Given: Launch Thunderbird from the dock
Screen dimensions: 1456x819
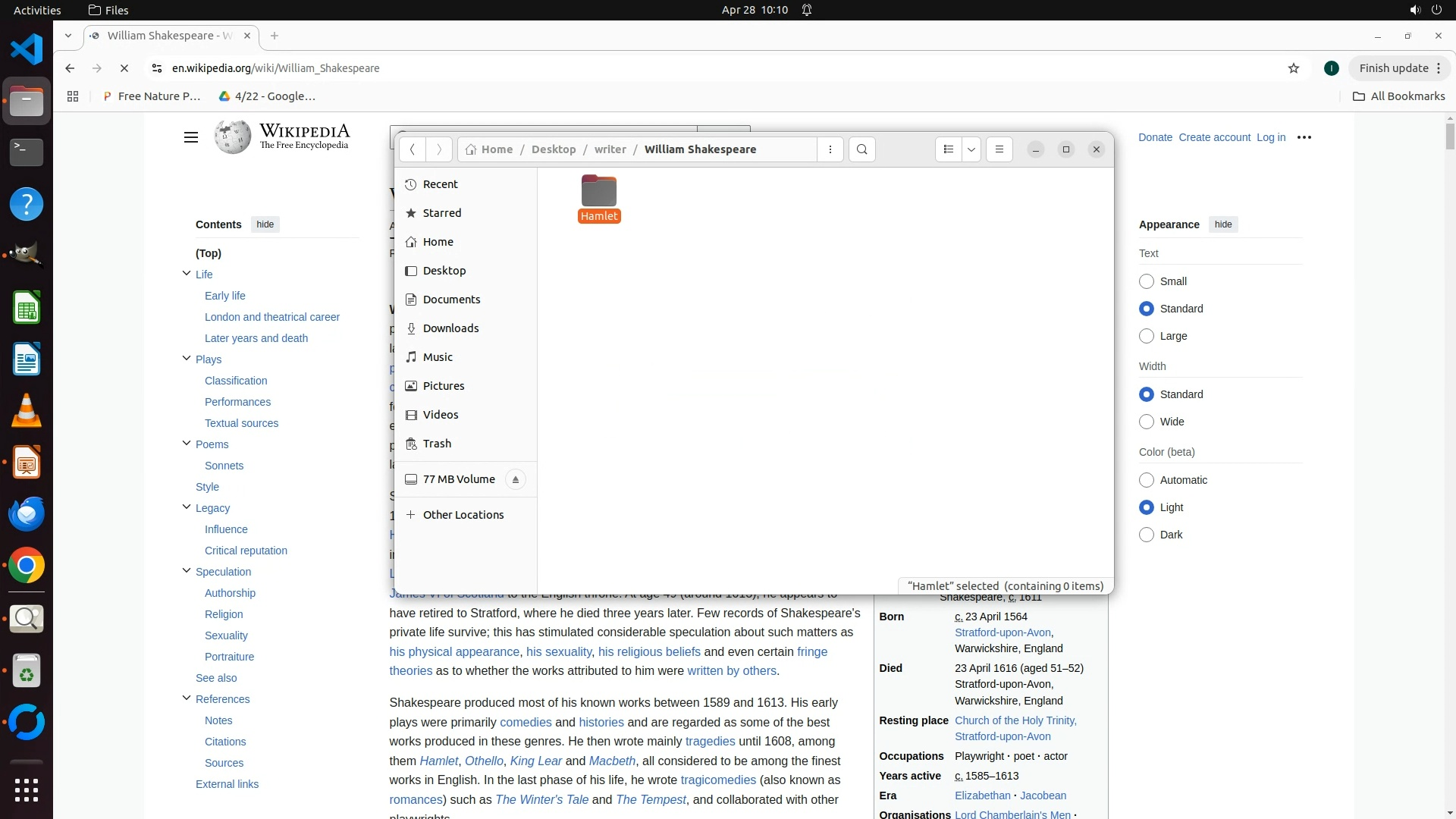Looking at the screenshot, I should [27, 514].
